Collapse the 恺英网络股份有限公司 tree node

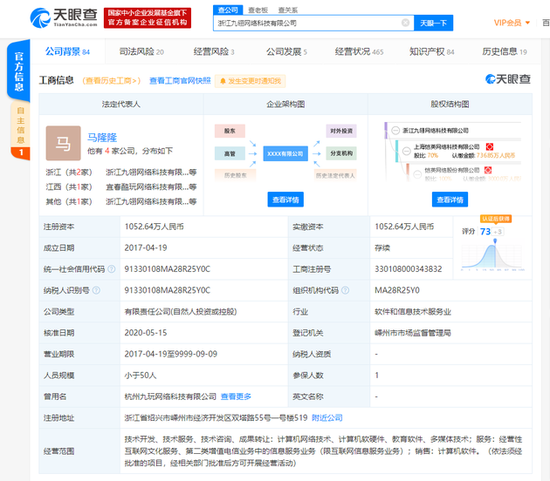coord(417,174)
